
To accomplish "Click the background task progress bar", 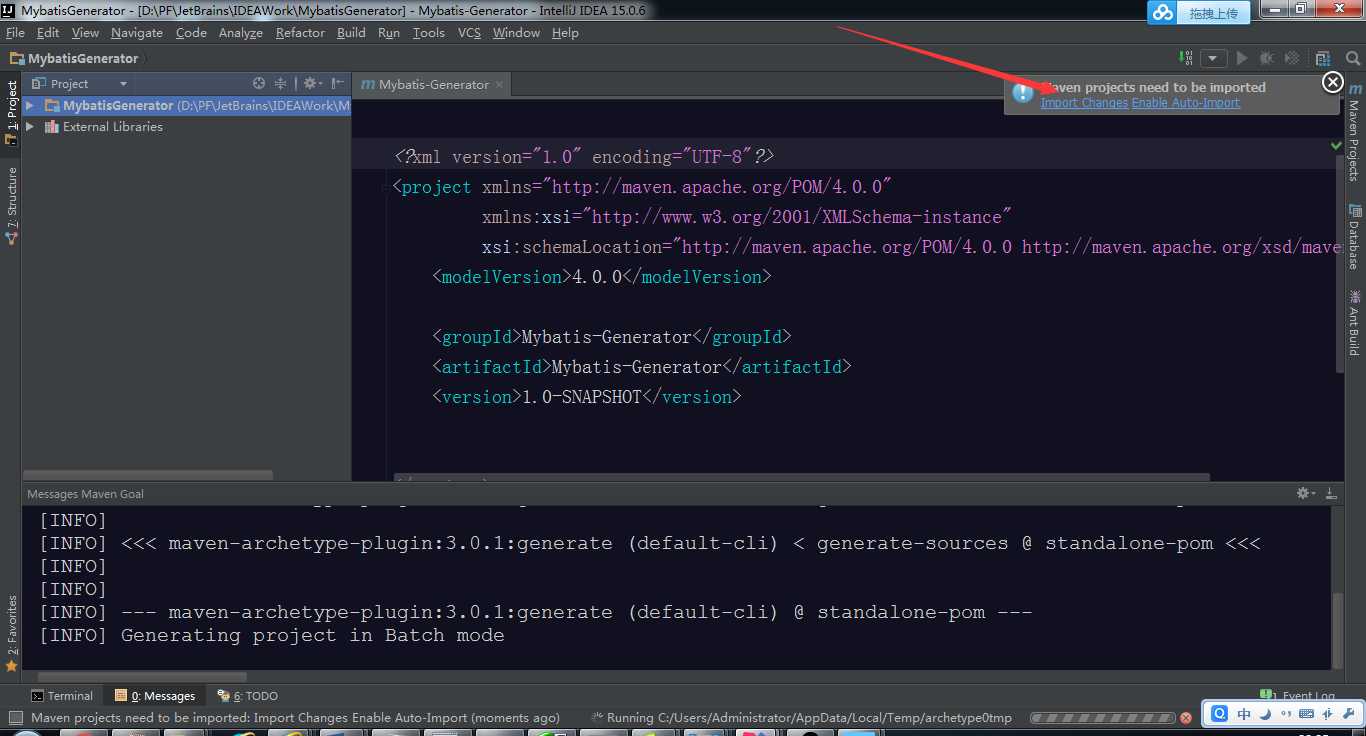I will pos(1101,717).
